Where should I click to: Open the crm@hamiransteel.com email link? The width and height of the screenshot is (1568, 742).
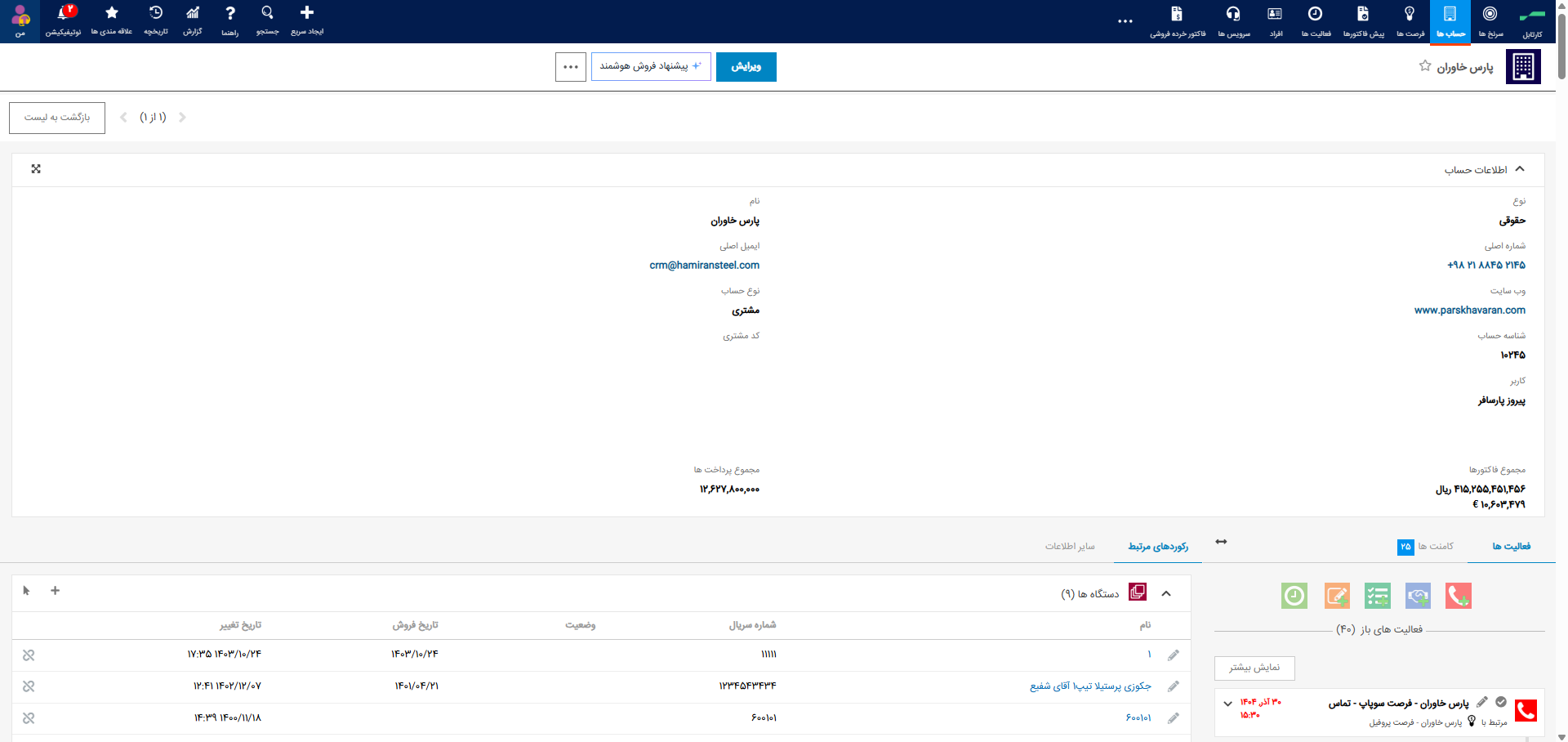pos(705,266)
